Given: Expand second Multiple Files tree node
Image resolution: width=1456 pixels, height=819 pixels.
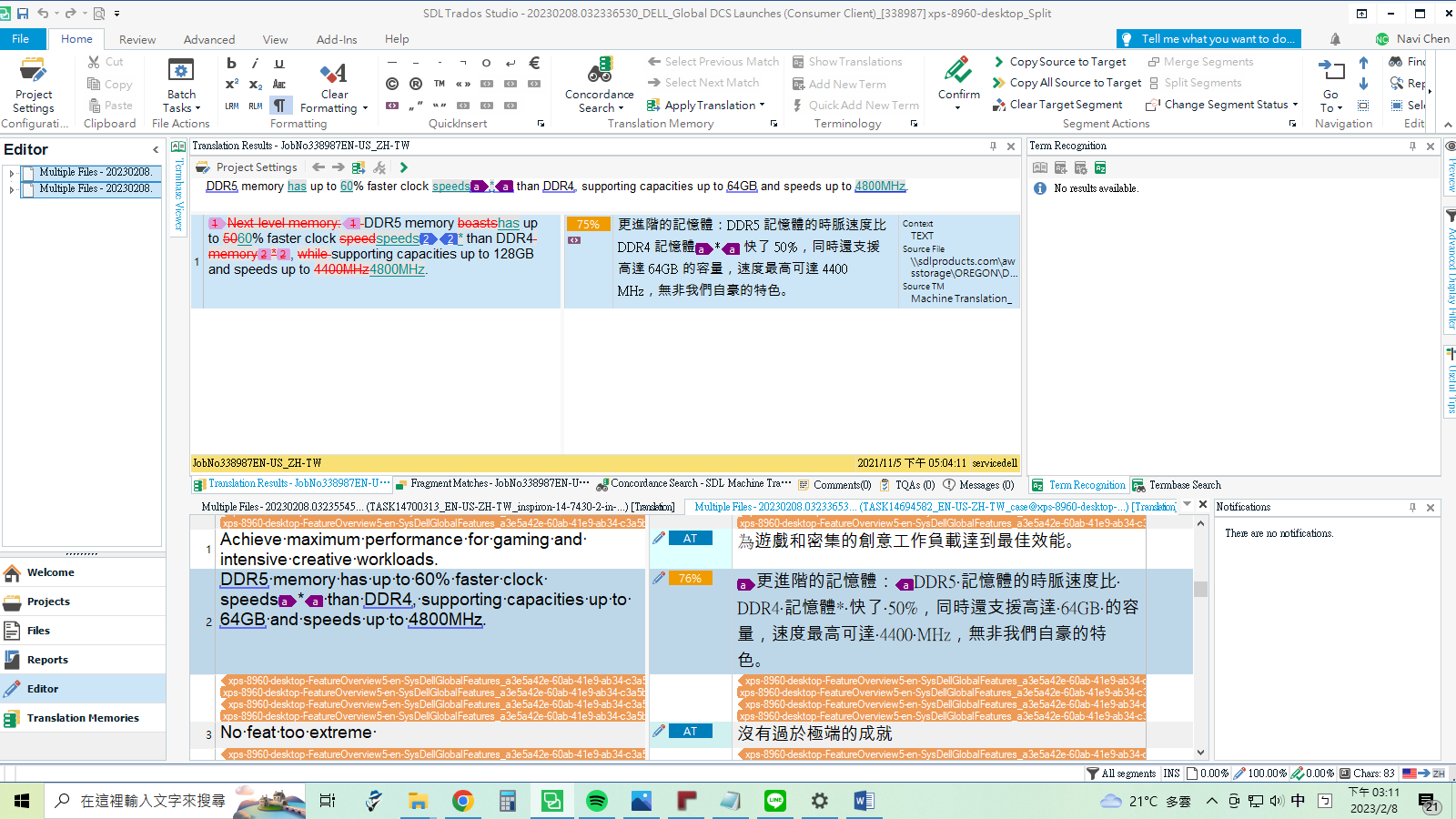Looking at the screenshot, I should [x=11, y=189].
